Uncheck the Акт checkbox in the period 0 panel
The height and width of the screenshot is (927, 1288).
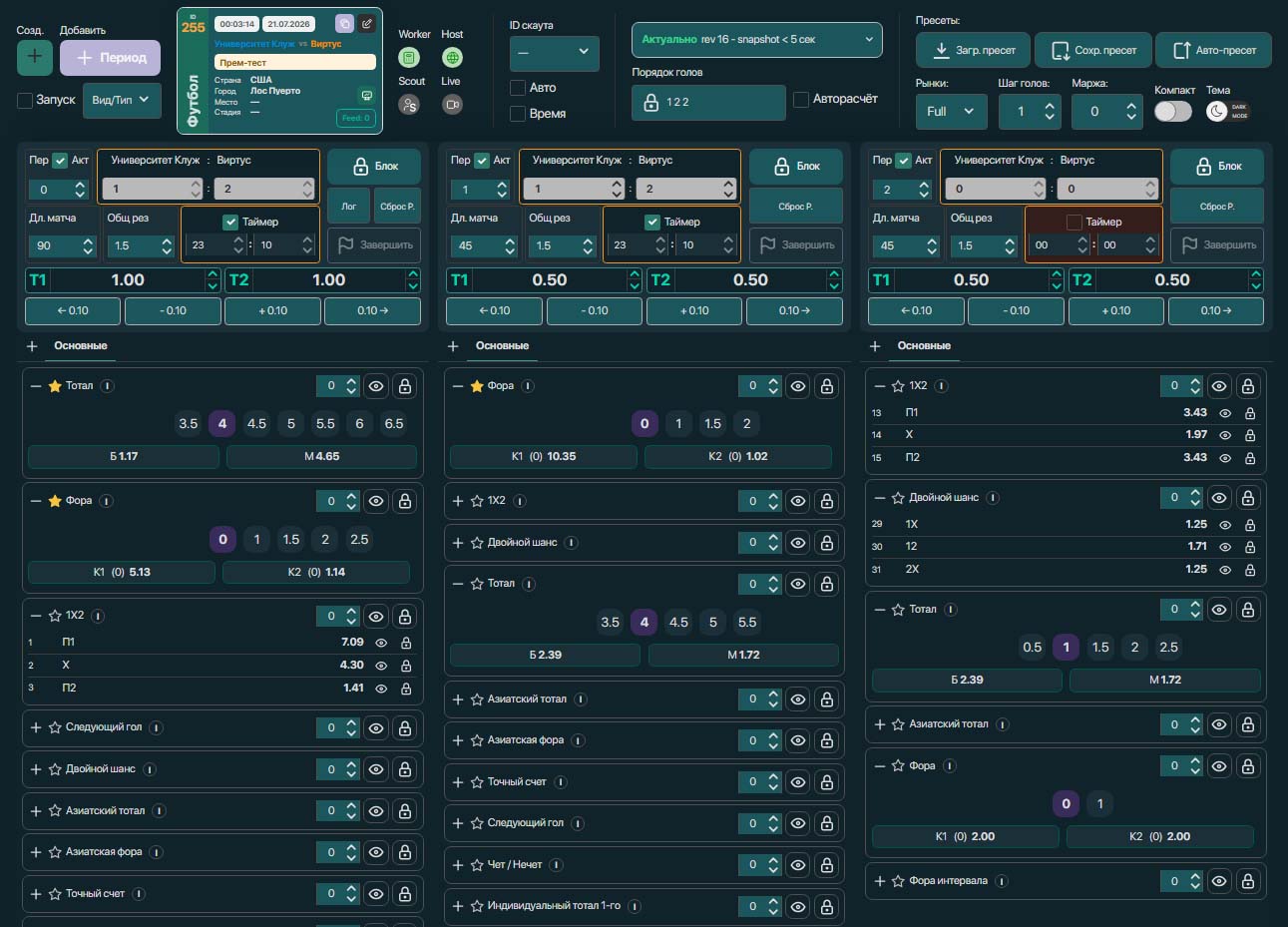pyautogui.click(x=60, y=161)
